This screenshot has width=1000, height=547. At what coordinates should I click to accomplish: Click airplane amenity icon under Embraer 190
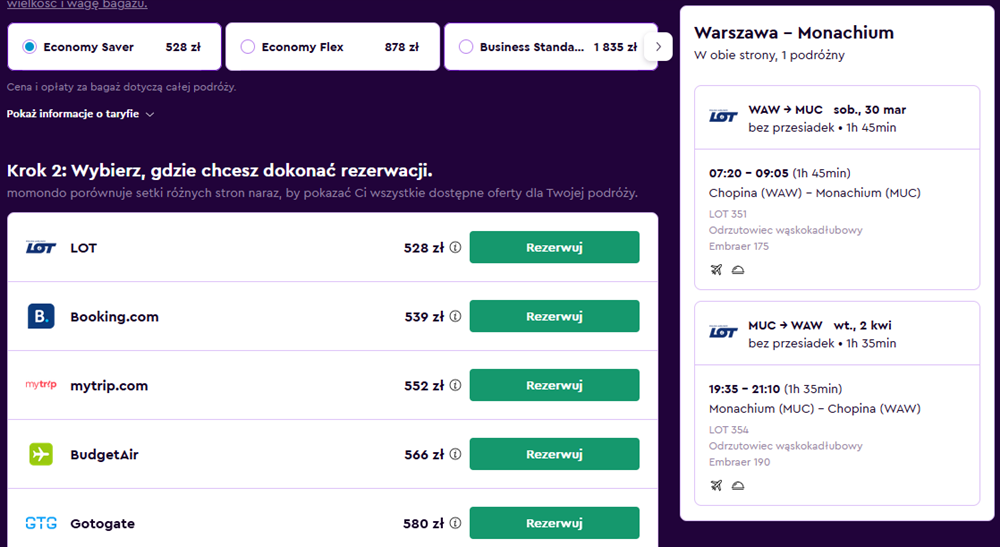(716, 485)
